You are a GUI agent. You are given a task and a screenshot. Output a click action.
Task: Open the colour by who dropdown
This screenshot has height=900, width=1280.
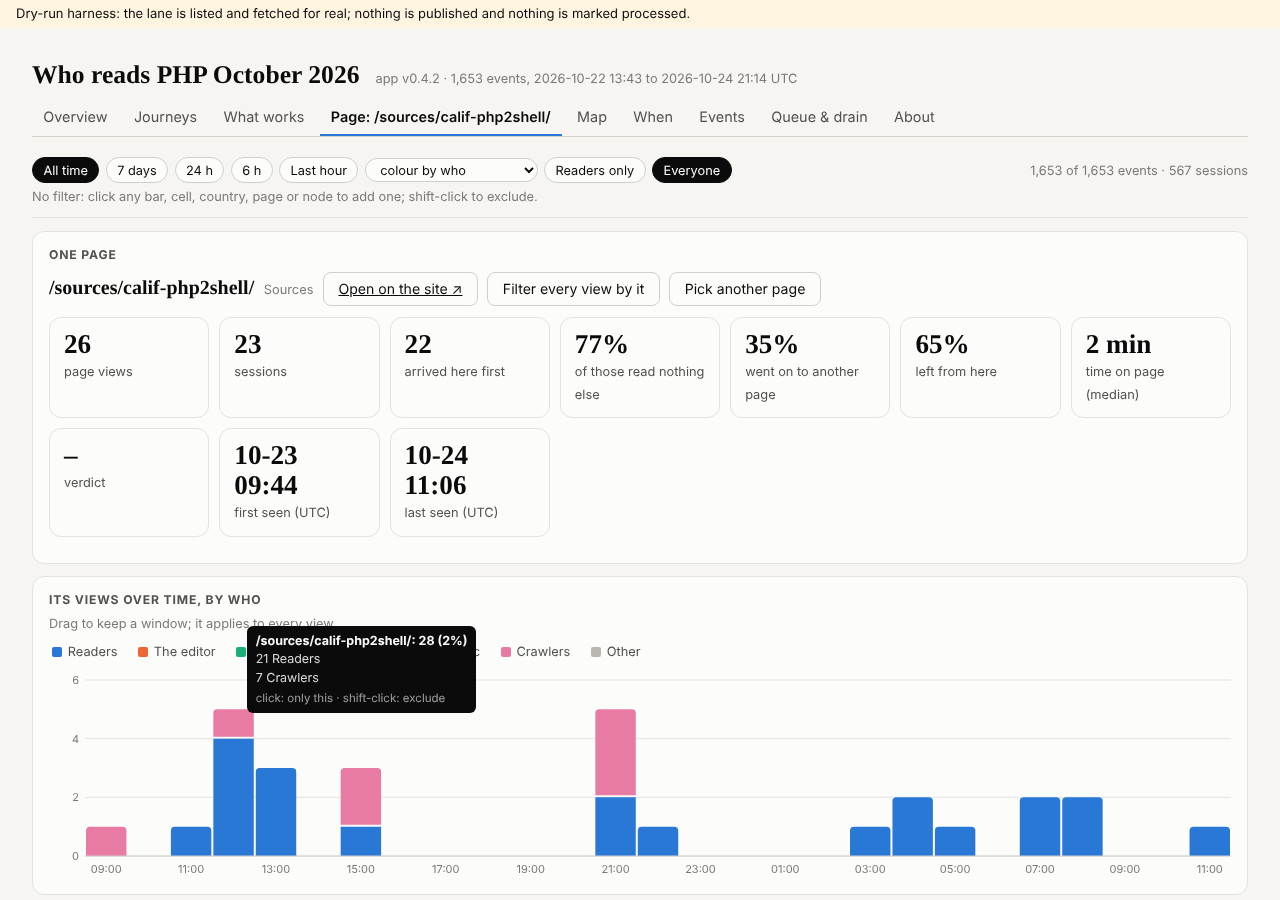coord(451,170)
